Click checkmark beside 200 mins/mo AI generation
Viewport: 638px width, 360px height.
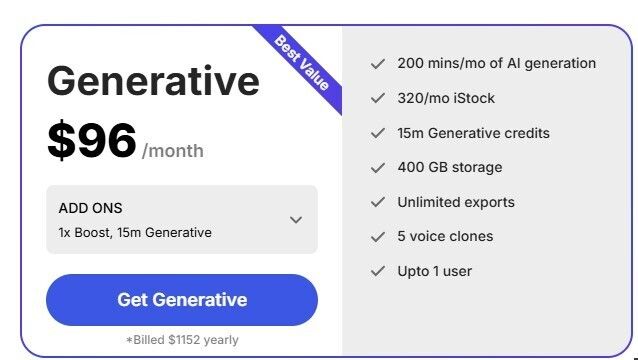point(378,64)
